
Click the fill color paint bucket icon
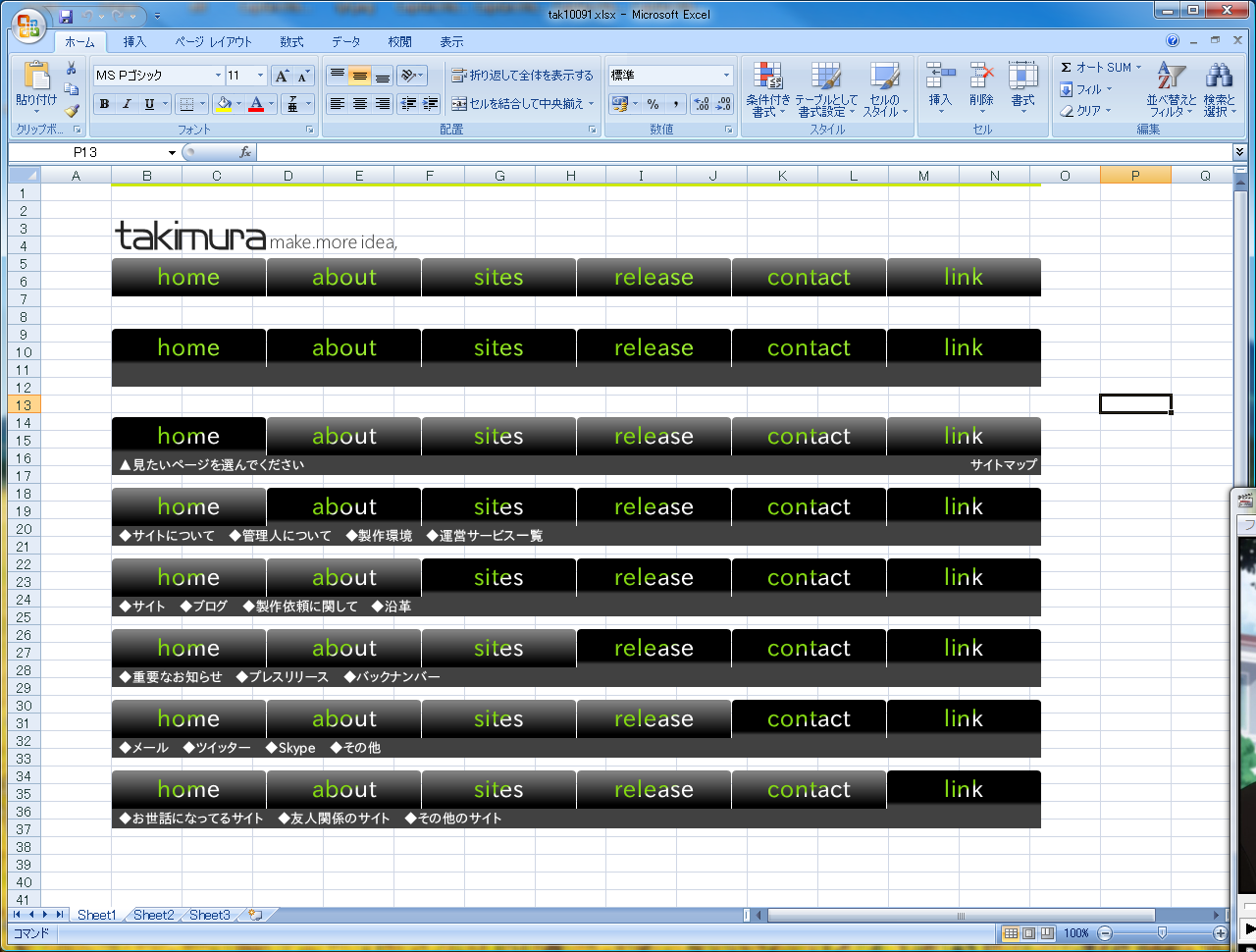click(x=224, y=104)
